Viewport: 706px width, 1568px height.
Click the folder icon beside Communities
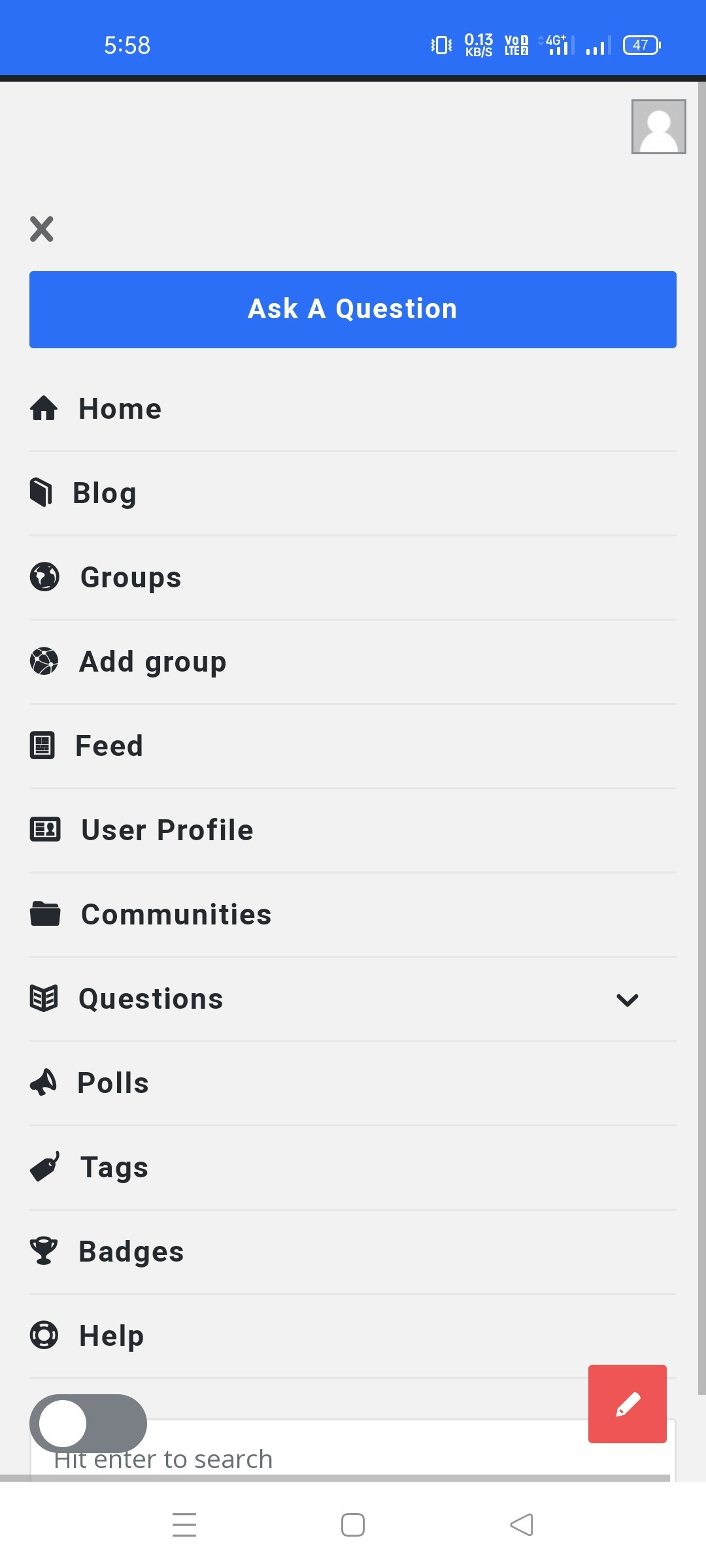pyautogui.click(x=45, y=913)
